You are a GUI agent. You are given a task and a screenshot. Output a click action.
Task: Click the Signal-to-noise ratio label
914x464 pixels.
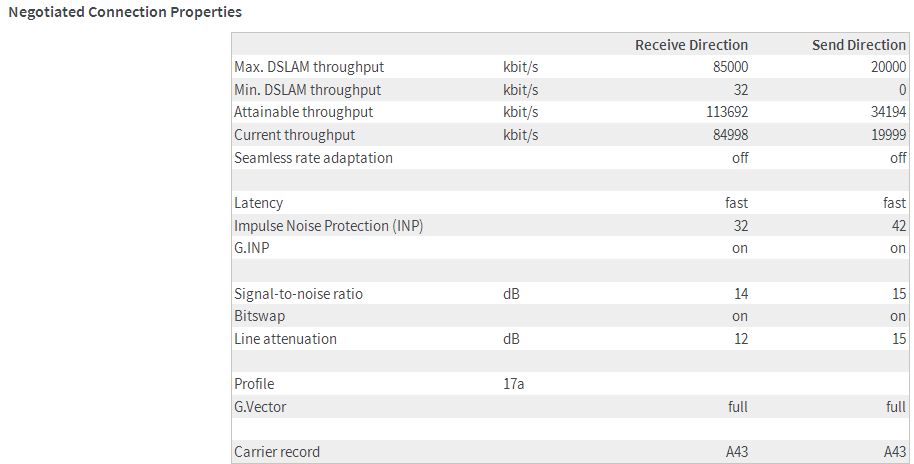[298, 294]
